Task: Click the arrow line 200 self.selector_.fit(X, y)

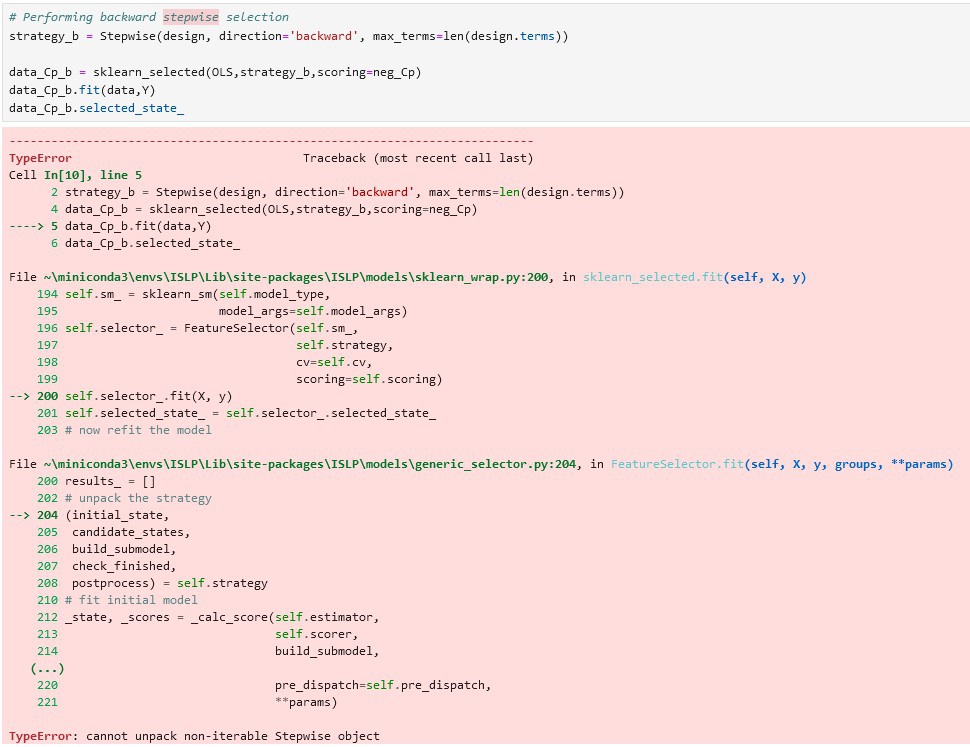Action: point(148,396)
